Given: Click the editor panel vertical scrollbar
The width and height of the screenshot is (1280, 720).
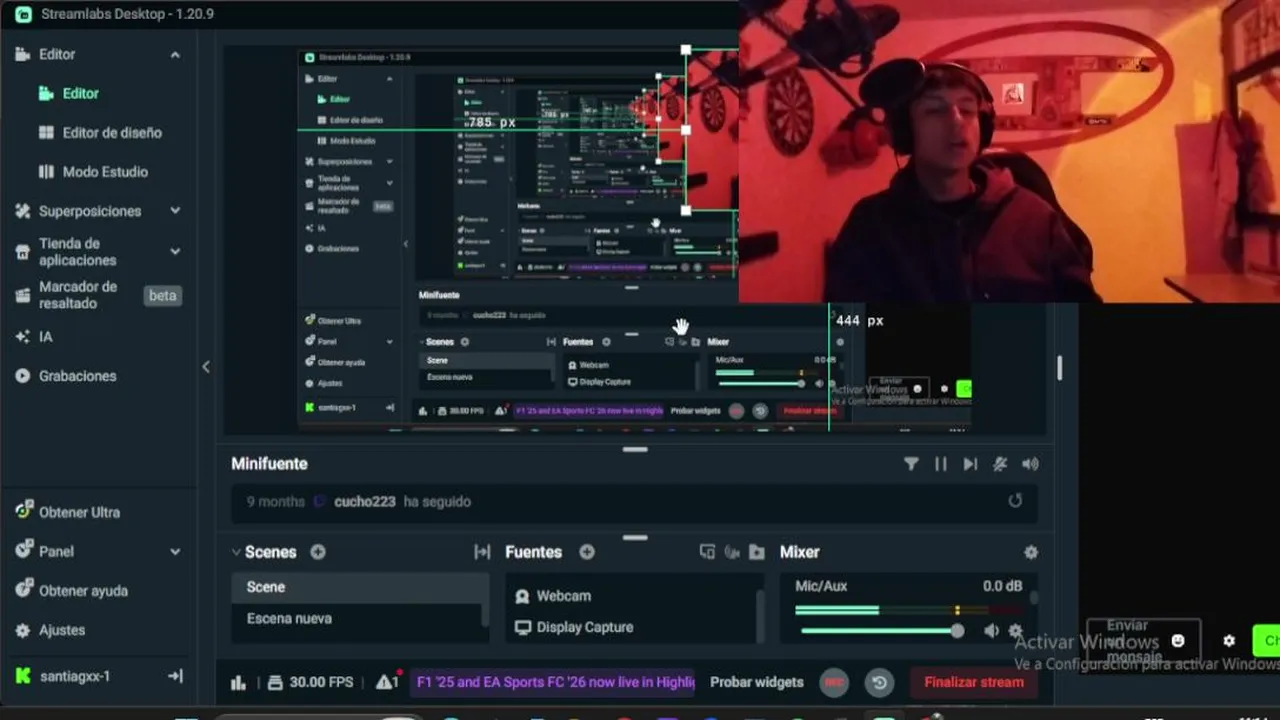Looking at the screenshot, I should point(1059,367).
